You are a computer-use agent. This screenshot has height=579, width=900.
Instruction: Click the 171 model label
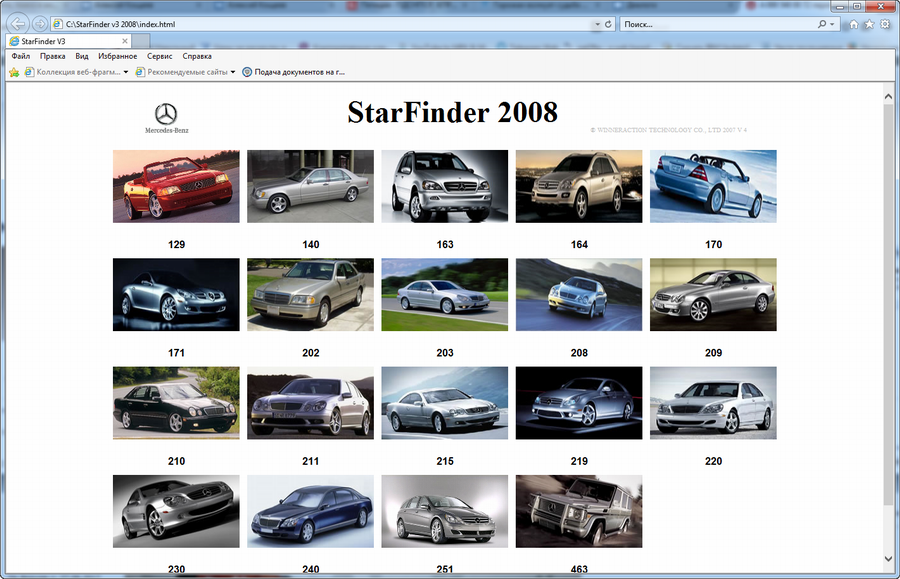point(176,353)
